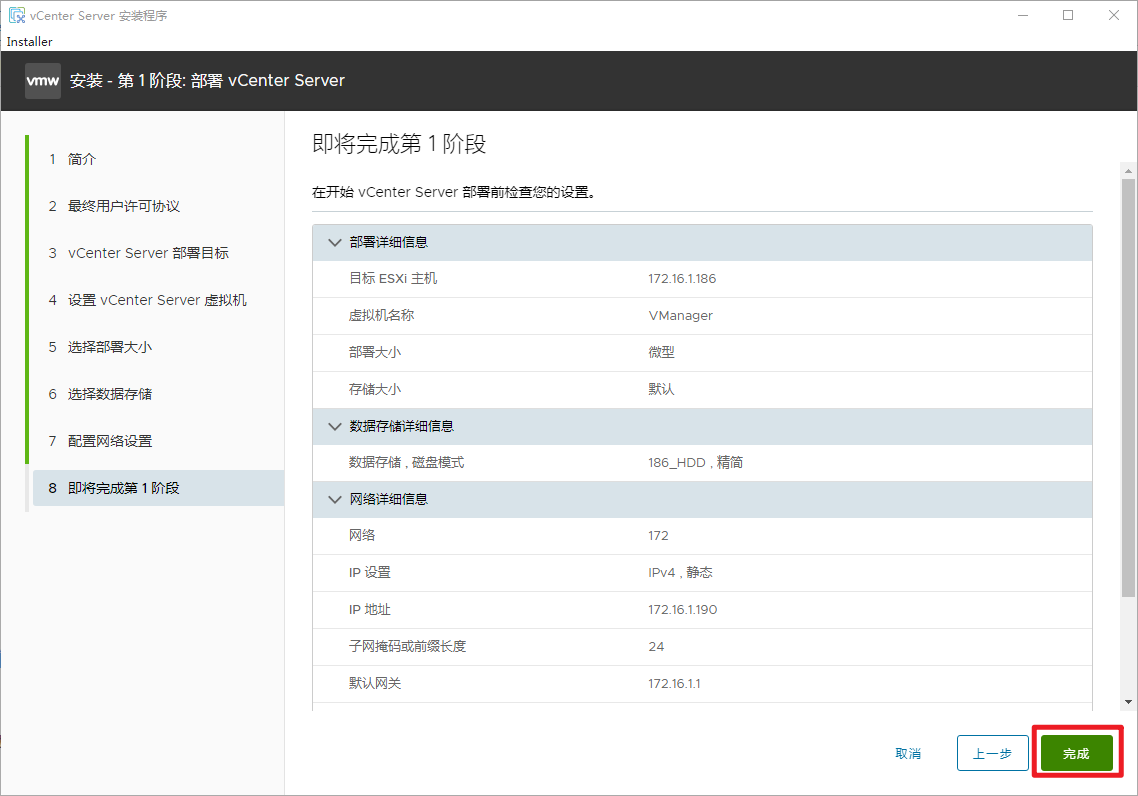Collapse the 数据存储详细信息 section
The height and width of the screenshot is (796, 1138).
pos(335,426)
